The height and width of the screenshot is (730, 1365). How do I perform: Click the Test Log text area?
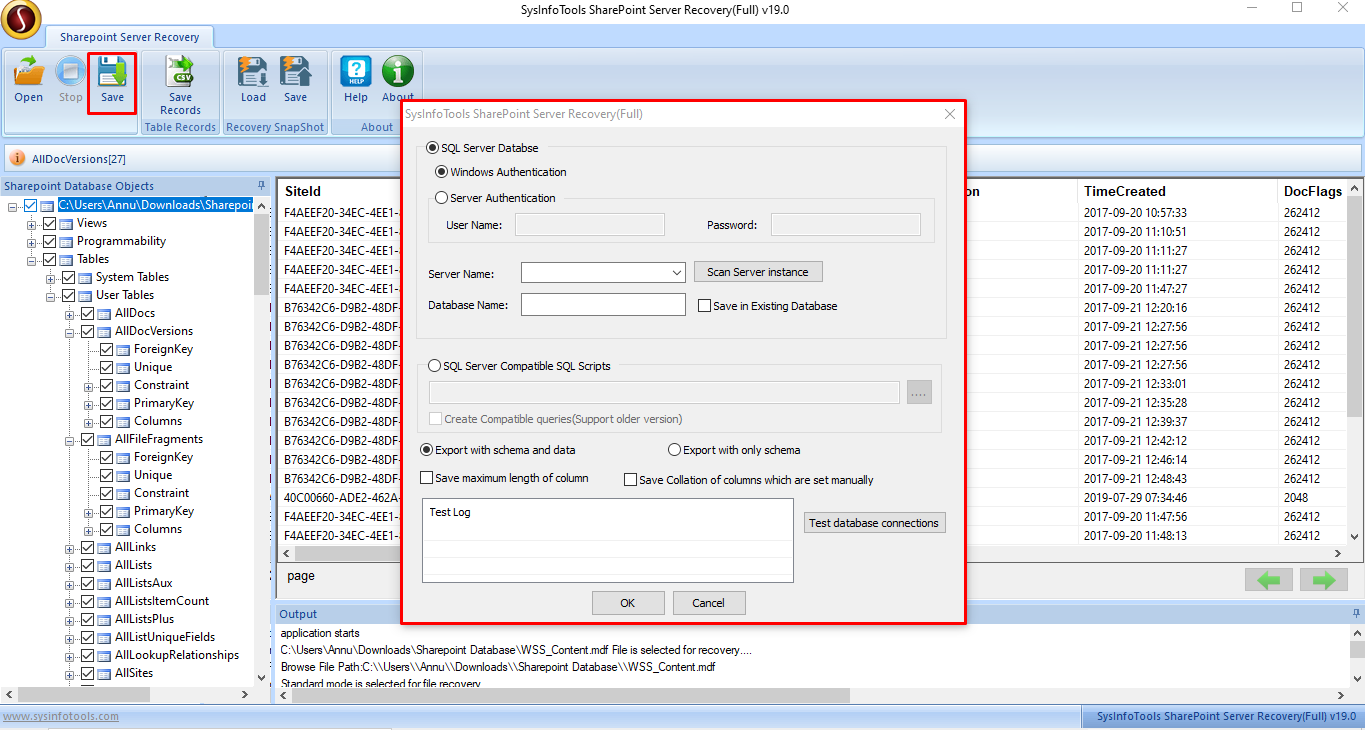(608, 541)
